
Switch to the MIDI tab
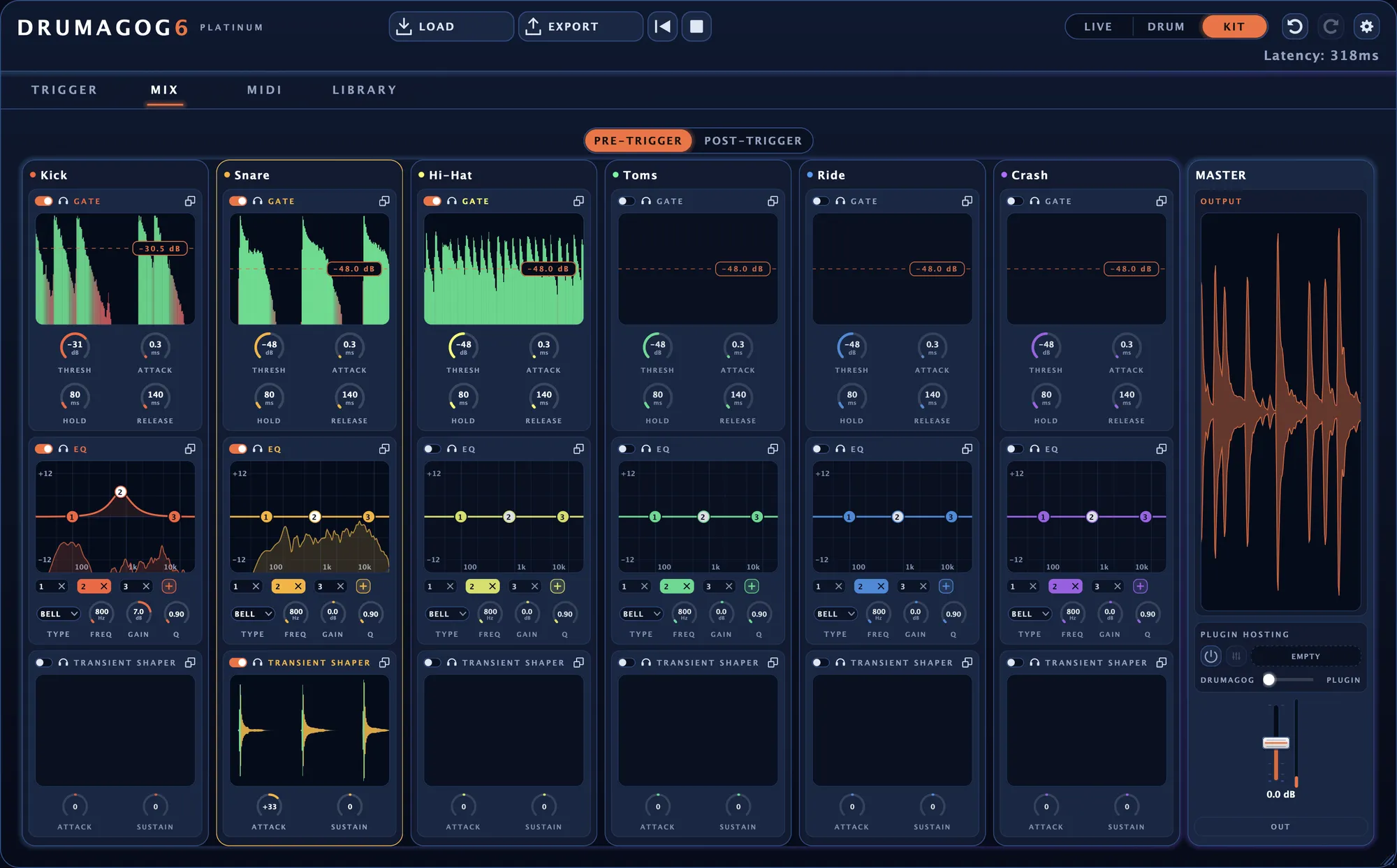265,90
